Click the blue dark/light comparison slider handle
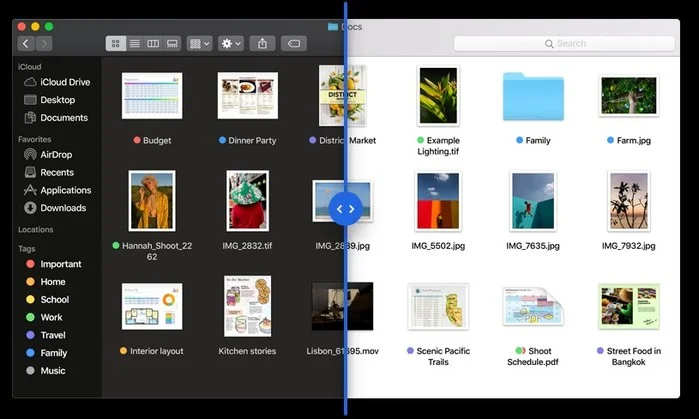The width and height of the screenshot is (699, 419). (x=345, y=209)
